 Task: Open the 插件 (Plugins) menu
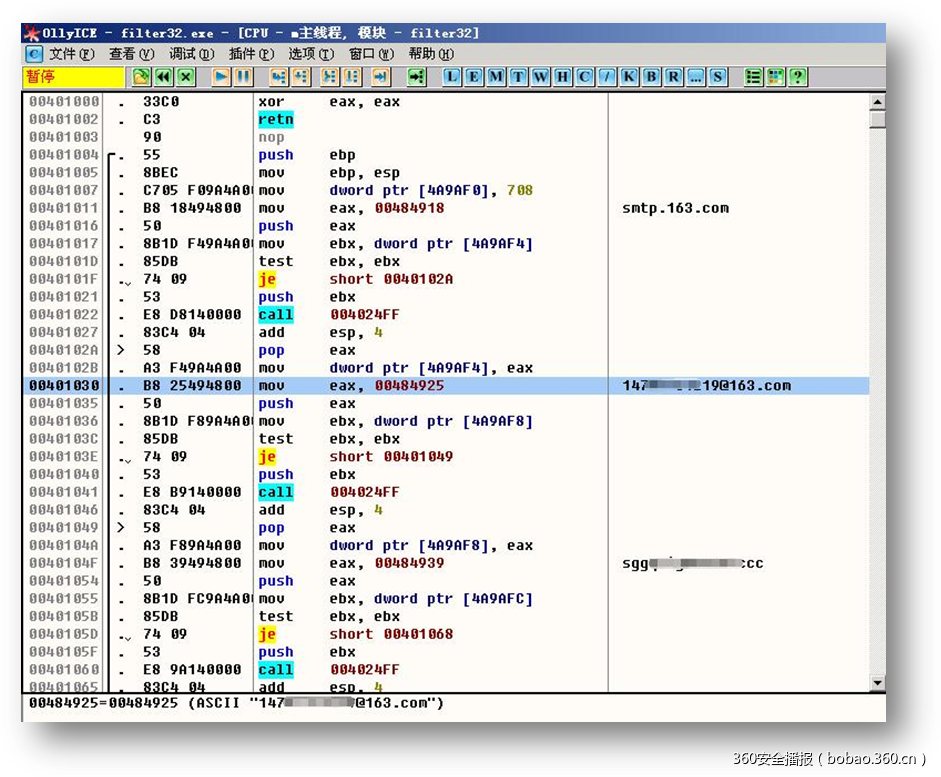click(x=251, y=54)
